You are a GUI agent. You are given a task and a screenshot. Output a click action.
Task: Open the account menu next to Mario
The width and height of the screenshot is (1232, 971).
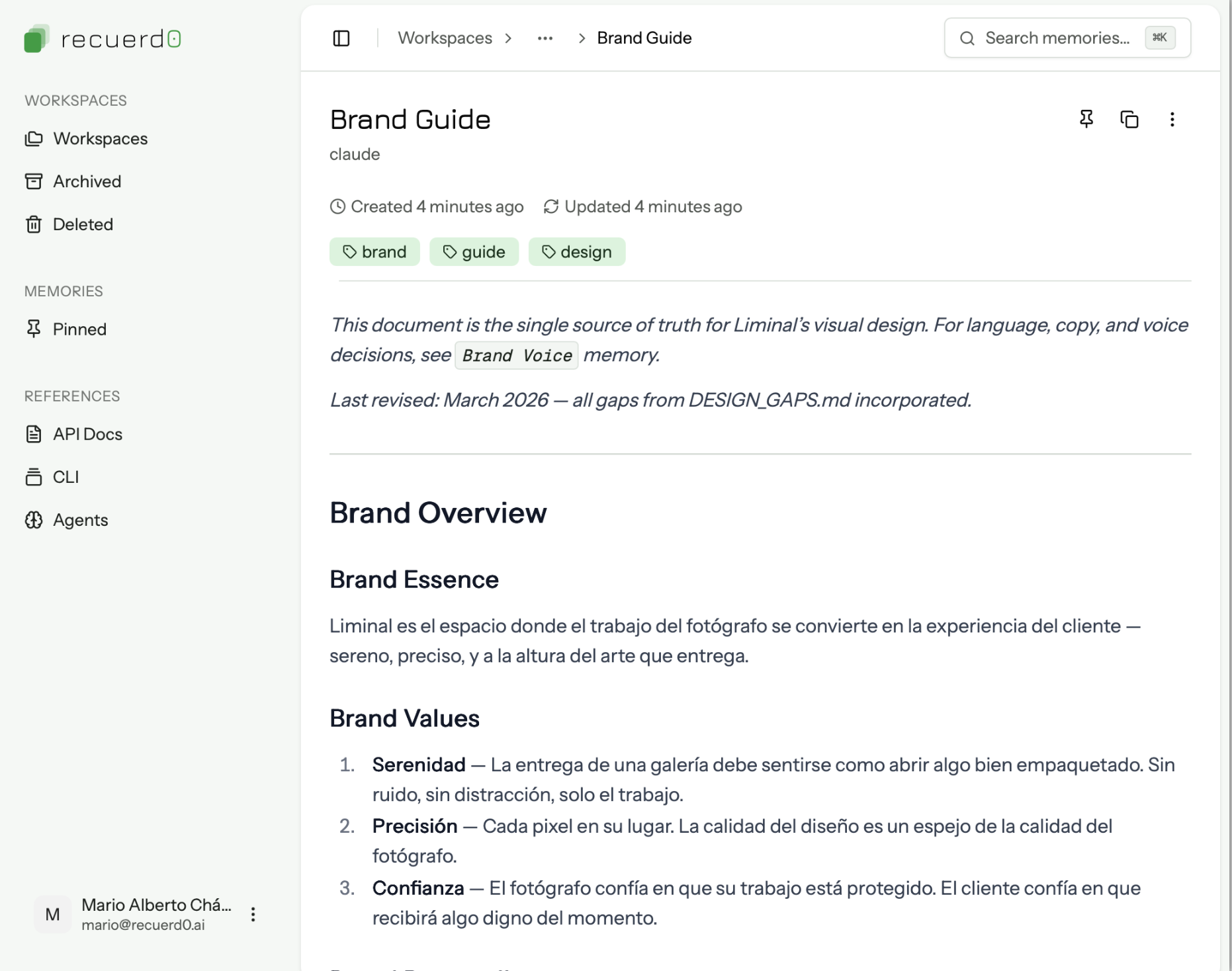pyautogui.click(x=252, y=914)
